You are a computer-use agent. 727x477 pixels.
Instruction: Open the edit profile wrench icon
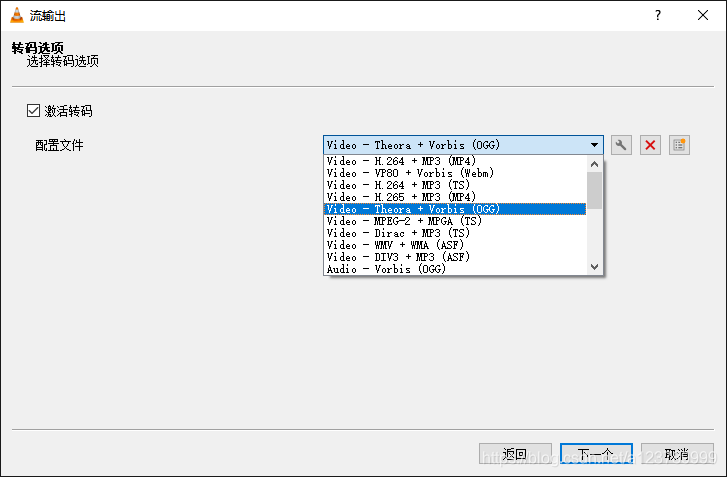pos(621,145)
